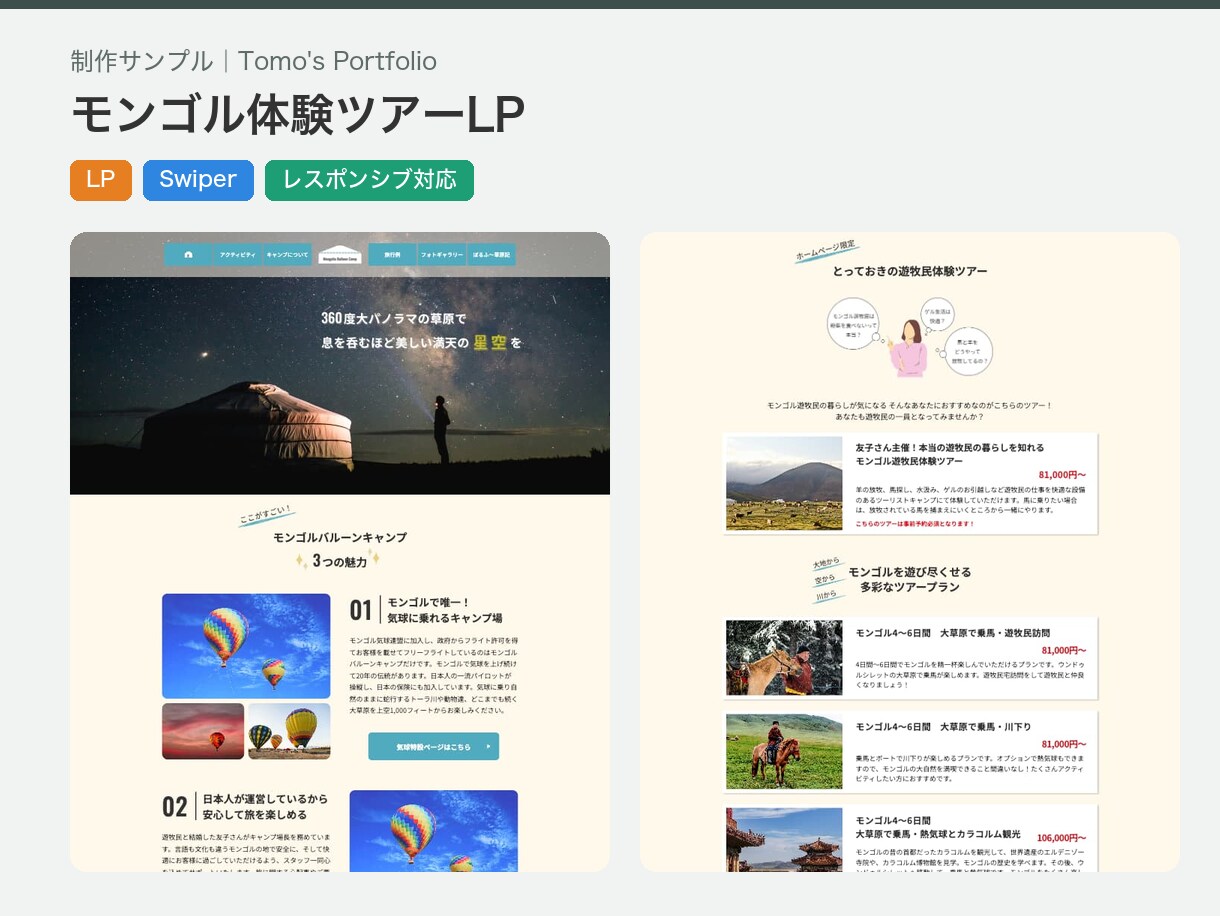This screenshot has height=916, width=1220.
Task: Open the アクティビティ nav item
Action: (237, 255)
